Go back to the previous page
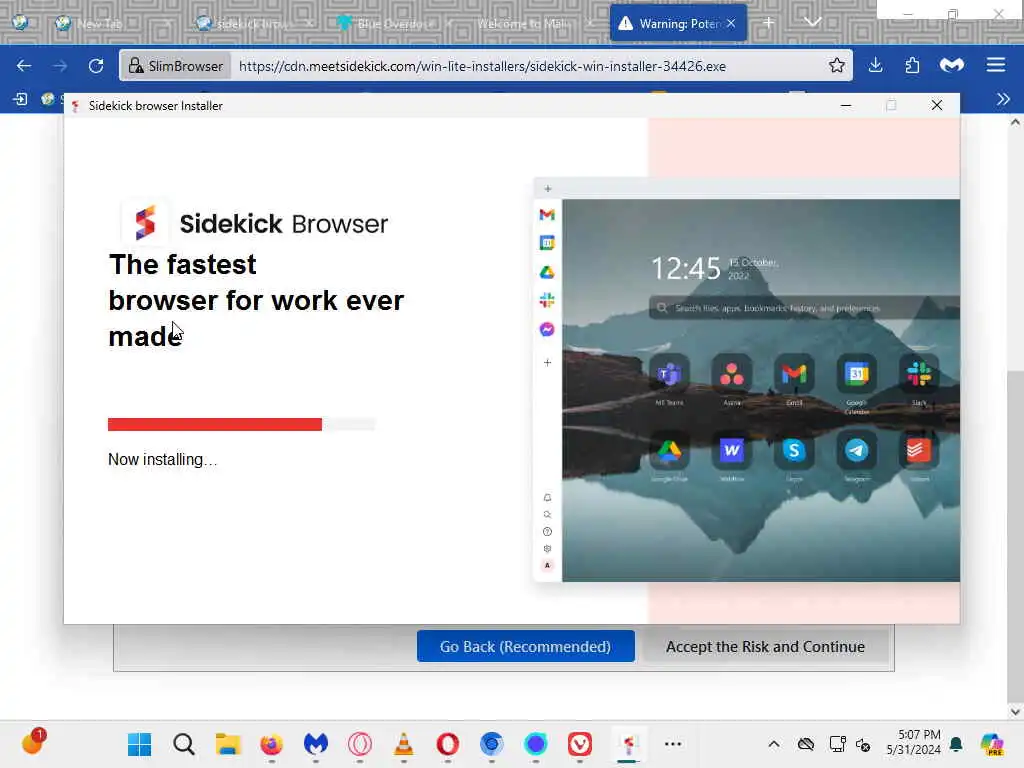The image size is (1024, 768). 24,66
